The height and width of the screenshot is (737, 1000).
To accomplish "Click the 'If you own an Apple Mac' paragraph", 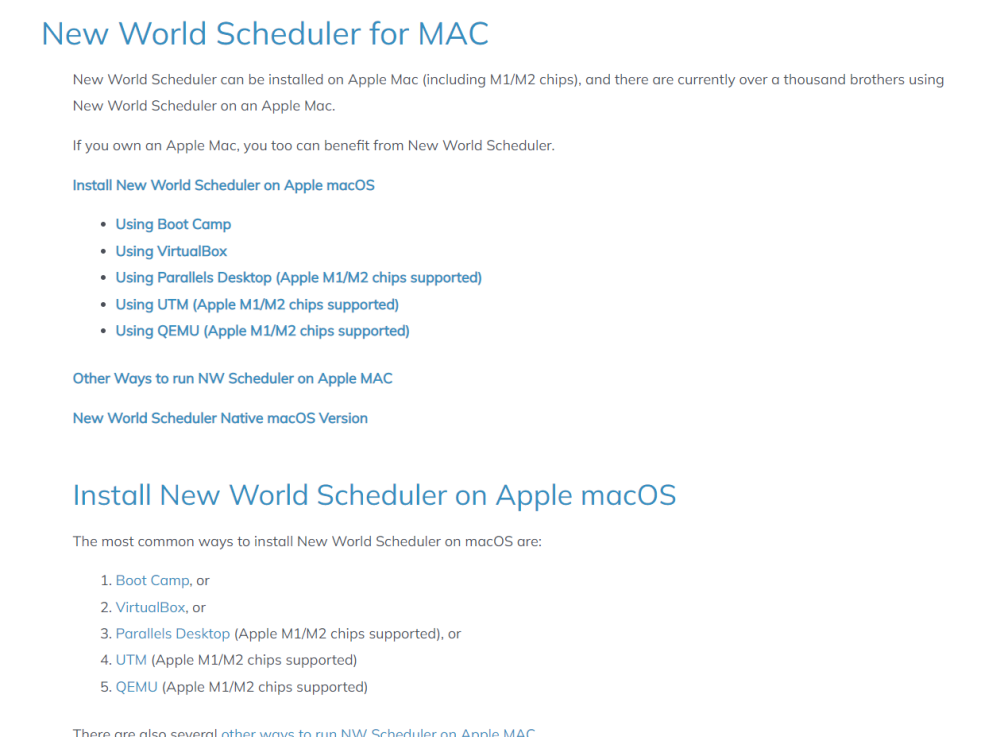I will pos(313,145).
